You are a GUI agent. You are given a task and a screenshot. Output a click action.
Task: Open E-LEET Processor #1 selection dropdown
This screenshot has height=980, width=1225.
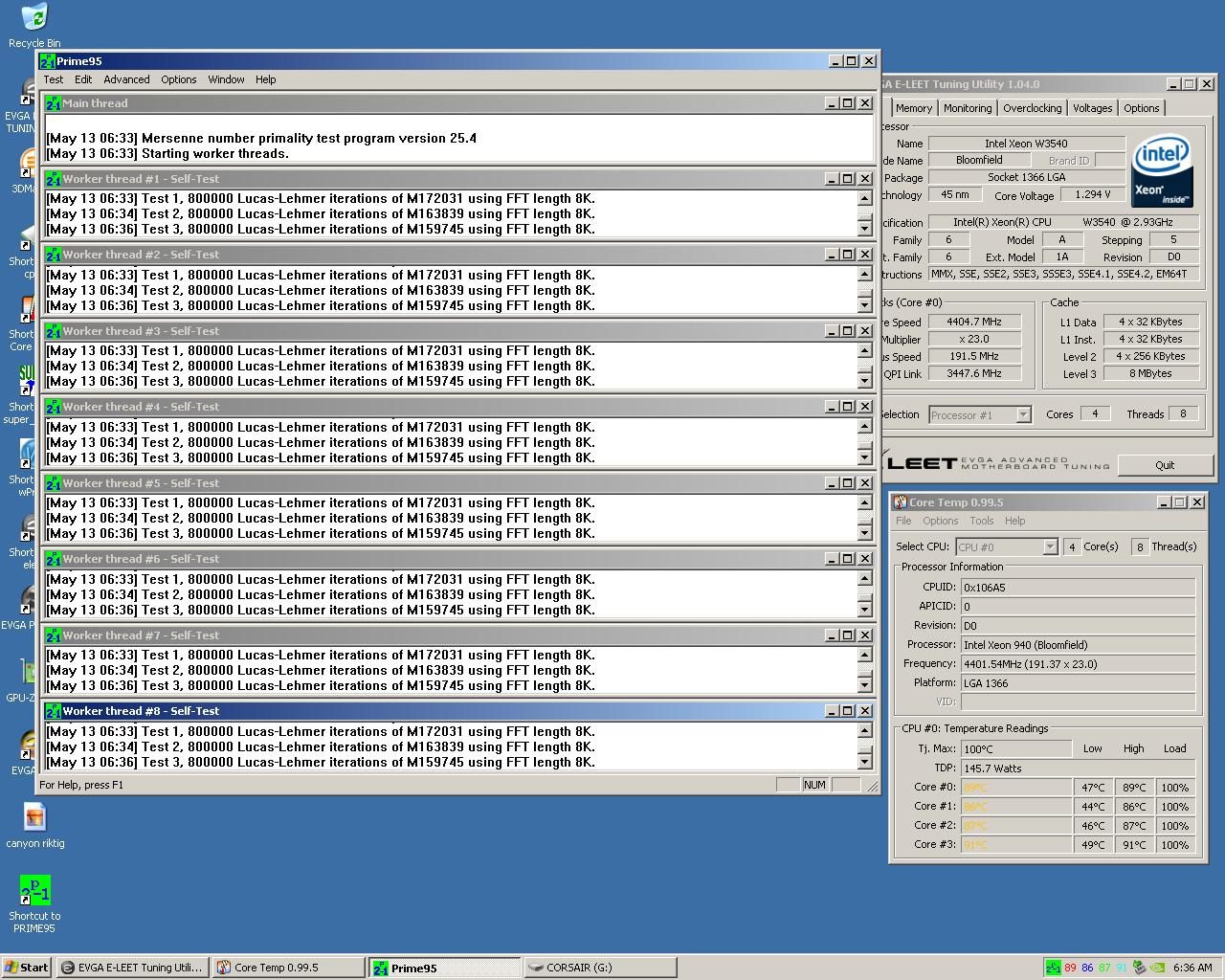coord(979,414)
